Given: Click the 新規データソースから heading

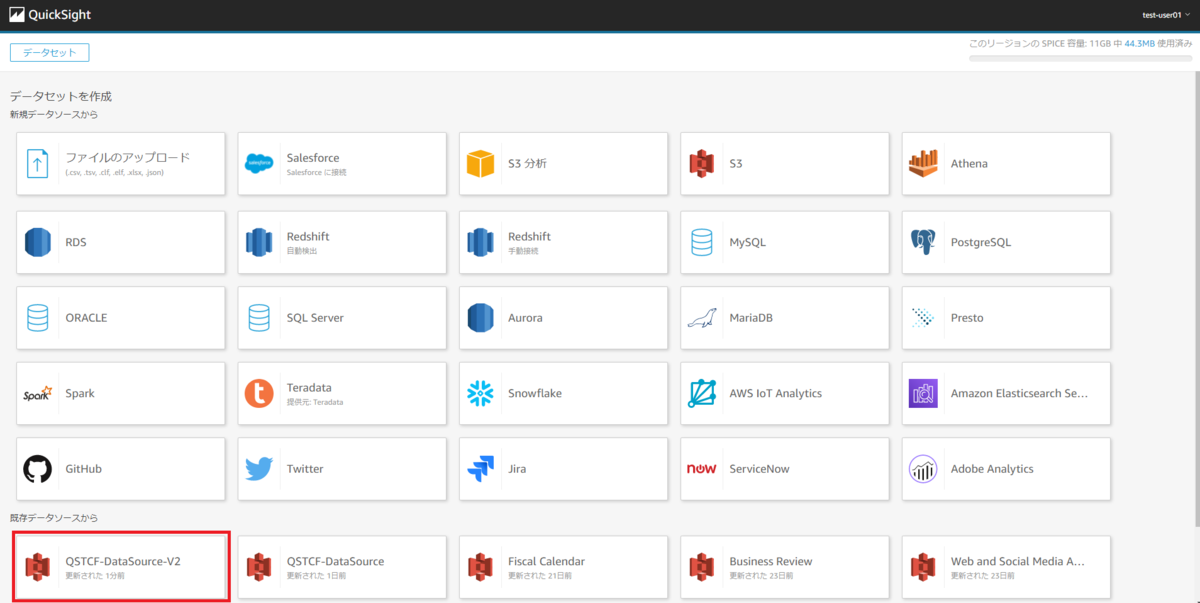Looking at the screenshot, I should (54, 114).
